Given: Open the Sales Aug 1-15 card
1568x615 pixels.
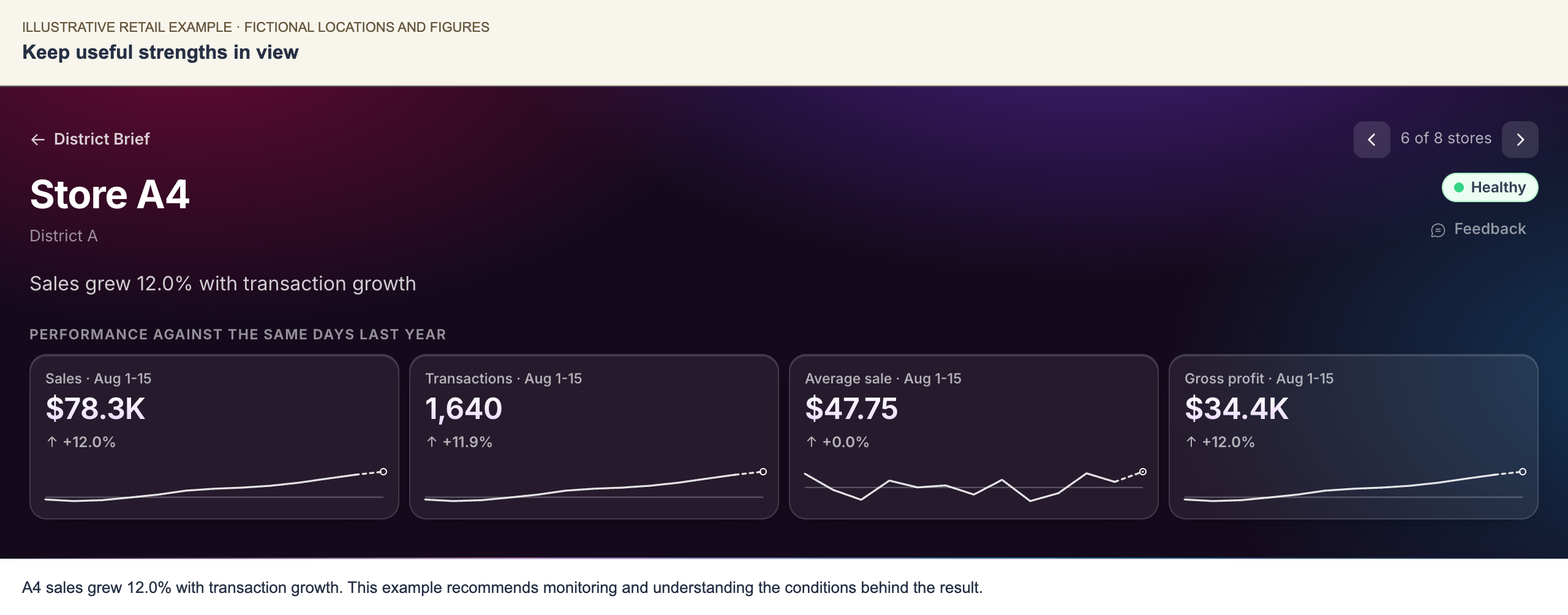Looking at the screenshot, I should [x=214, y=437].
